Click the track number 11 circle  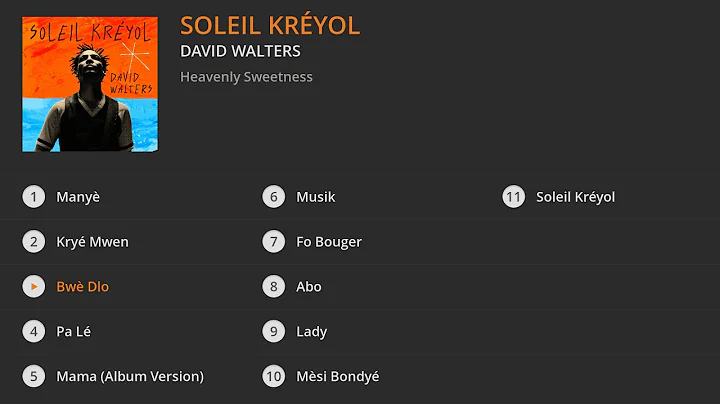[x=514, y=197]
